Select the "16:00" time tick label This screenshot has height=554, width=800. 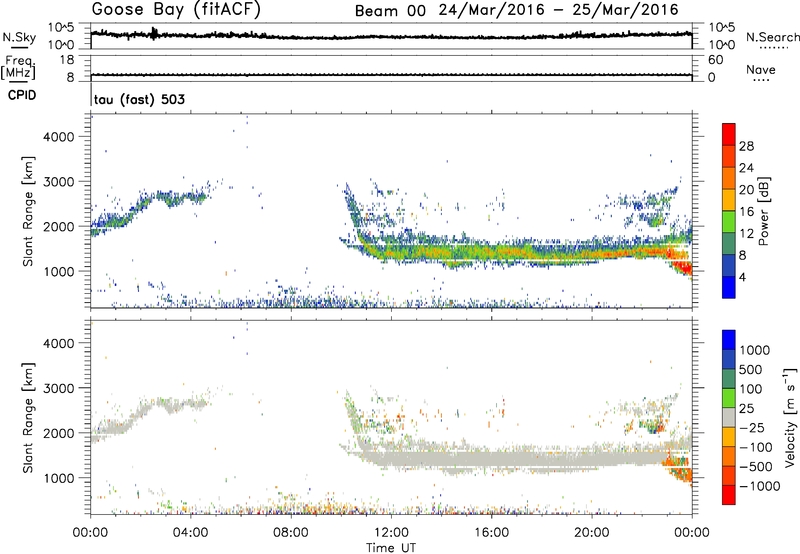point(491,533)
